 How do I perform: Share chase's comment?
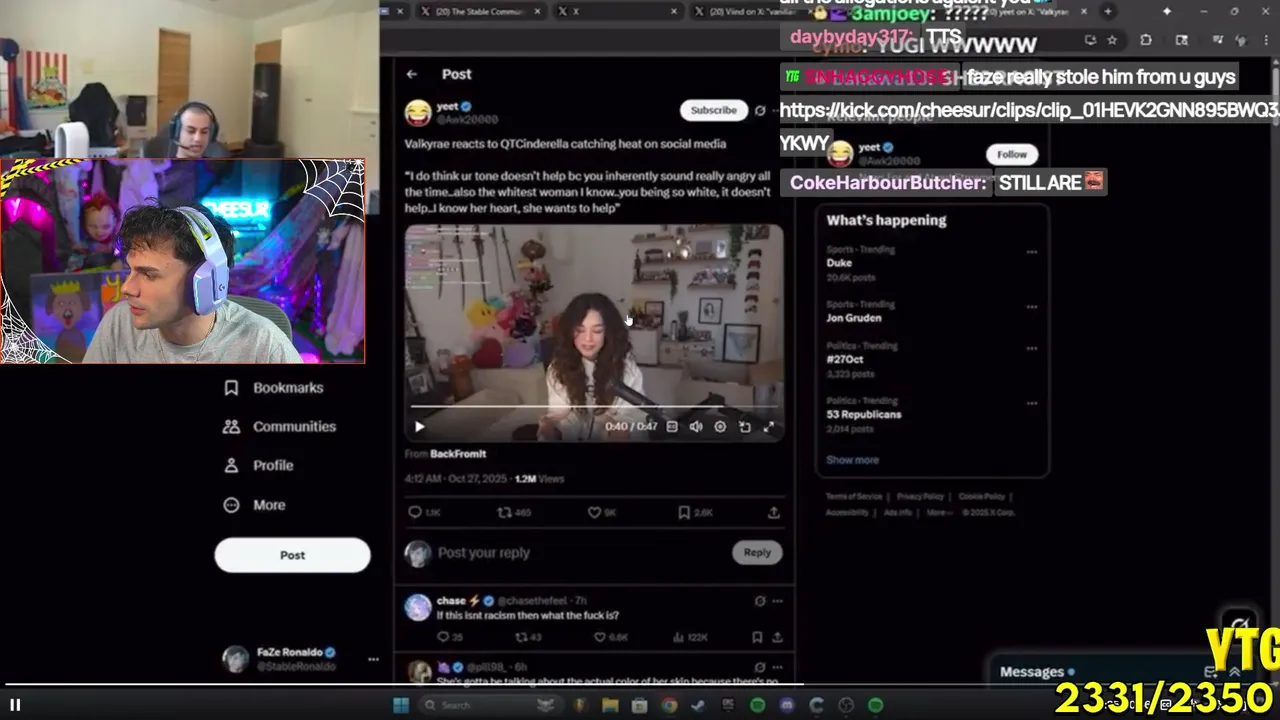click(x=776, y=637)
